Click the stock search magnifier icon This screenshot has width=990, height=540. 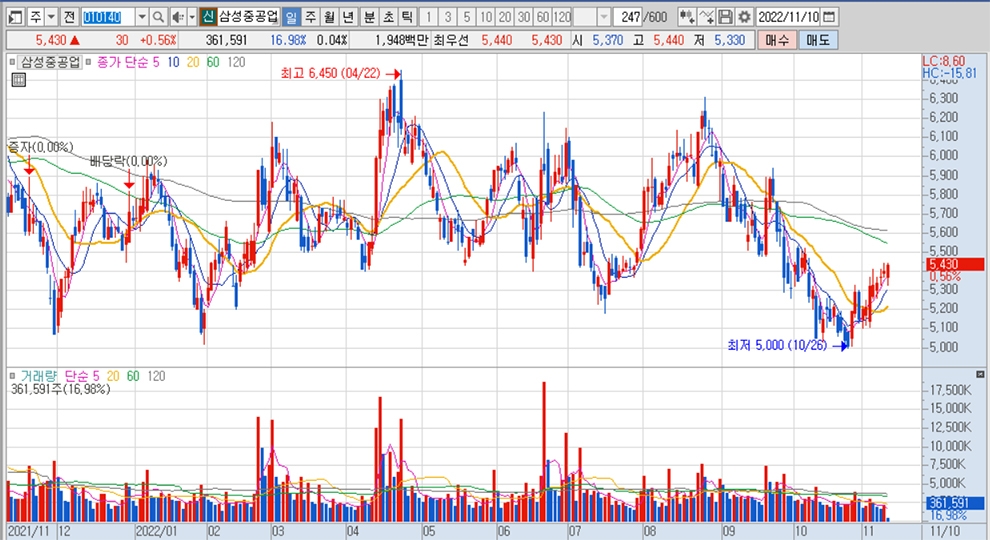point(158,17)
